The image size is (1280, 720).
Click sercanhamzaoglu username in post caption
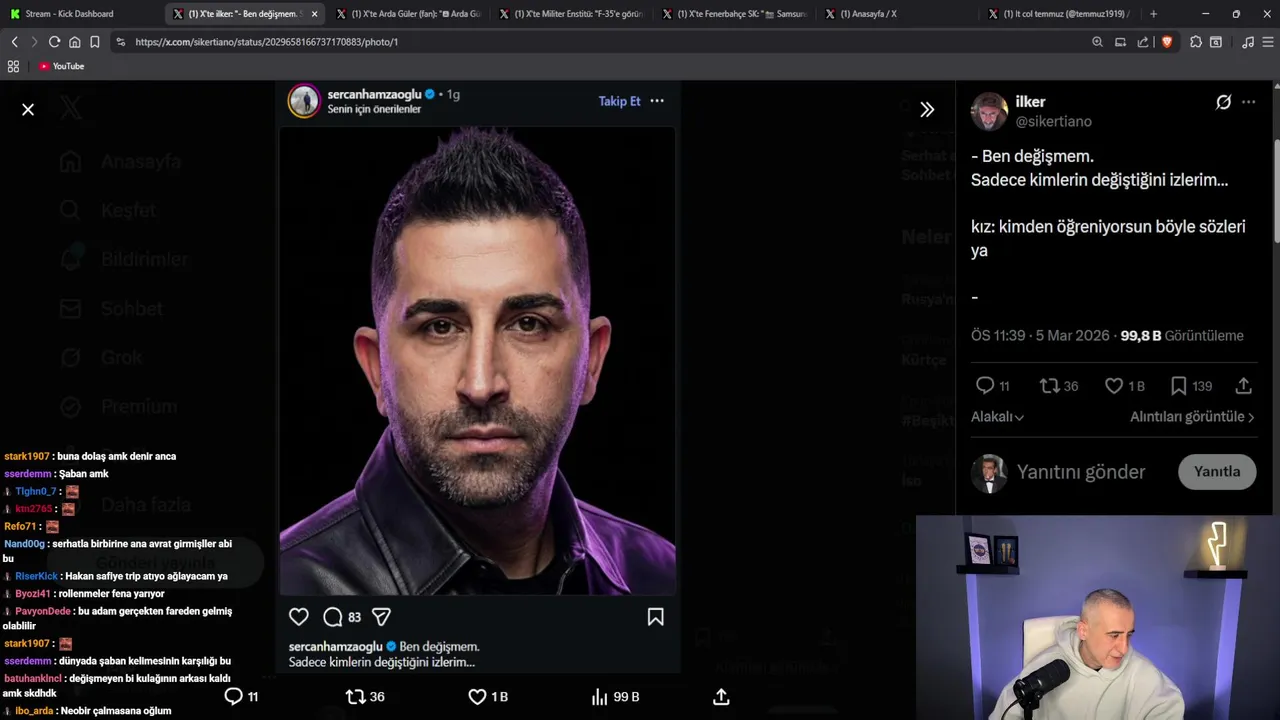[x=336, y=647]
